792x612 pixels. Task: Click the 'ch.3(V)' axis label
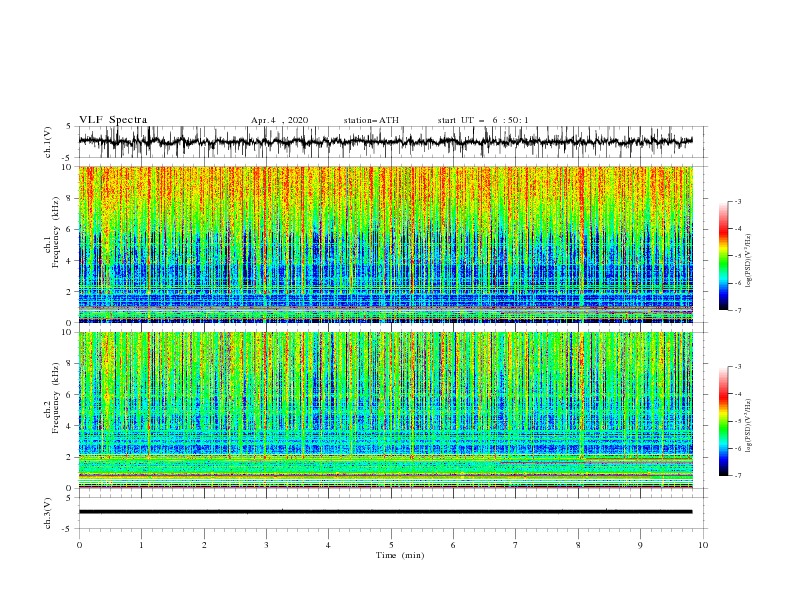[48, 513]
